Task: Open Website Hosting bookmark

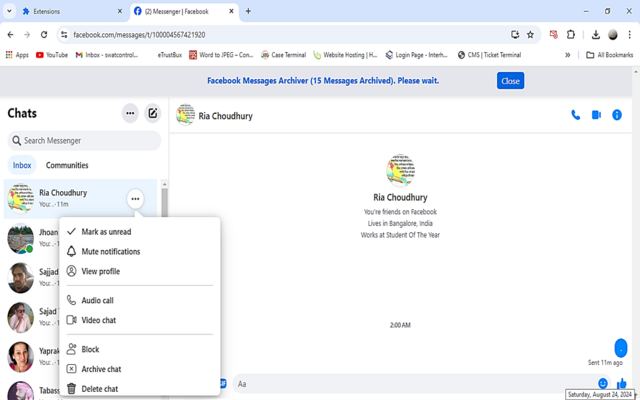Action: pyautogui.click(x=345, y=55)
